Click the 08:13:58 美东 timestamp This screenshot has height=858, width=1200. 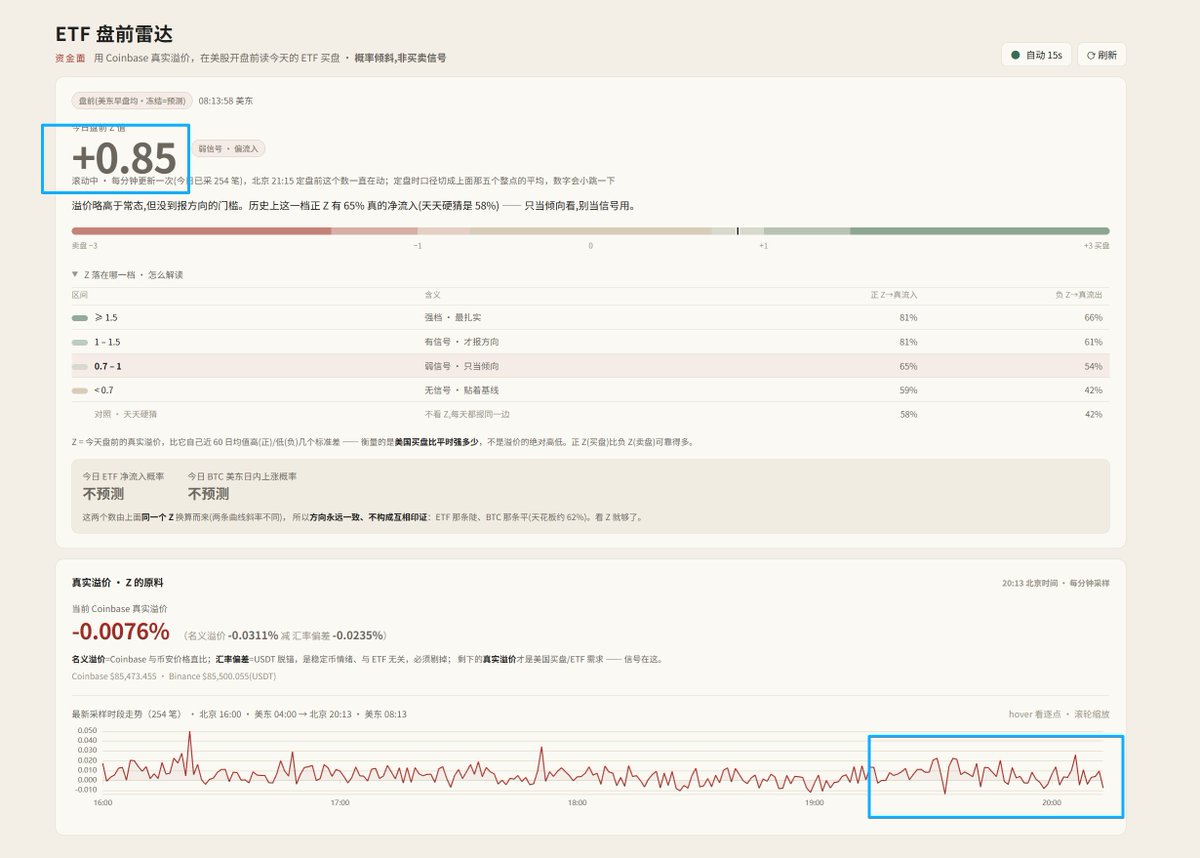pyautogui.click(x=226, y=101)
